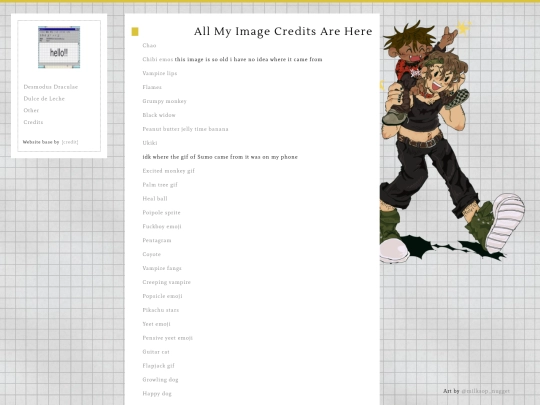
Task: Open the Coyote credit link
Action: tap(152, 254)
